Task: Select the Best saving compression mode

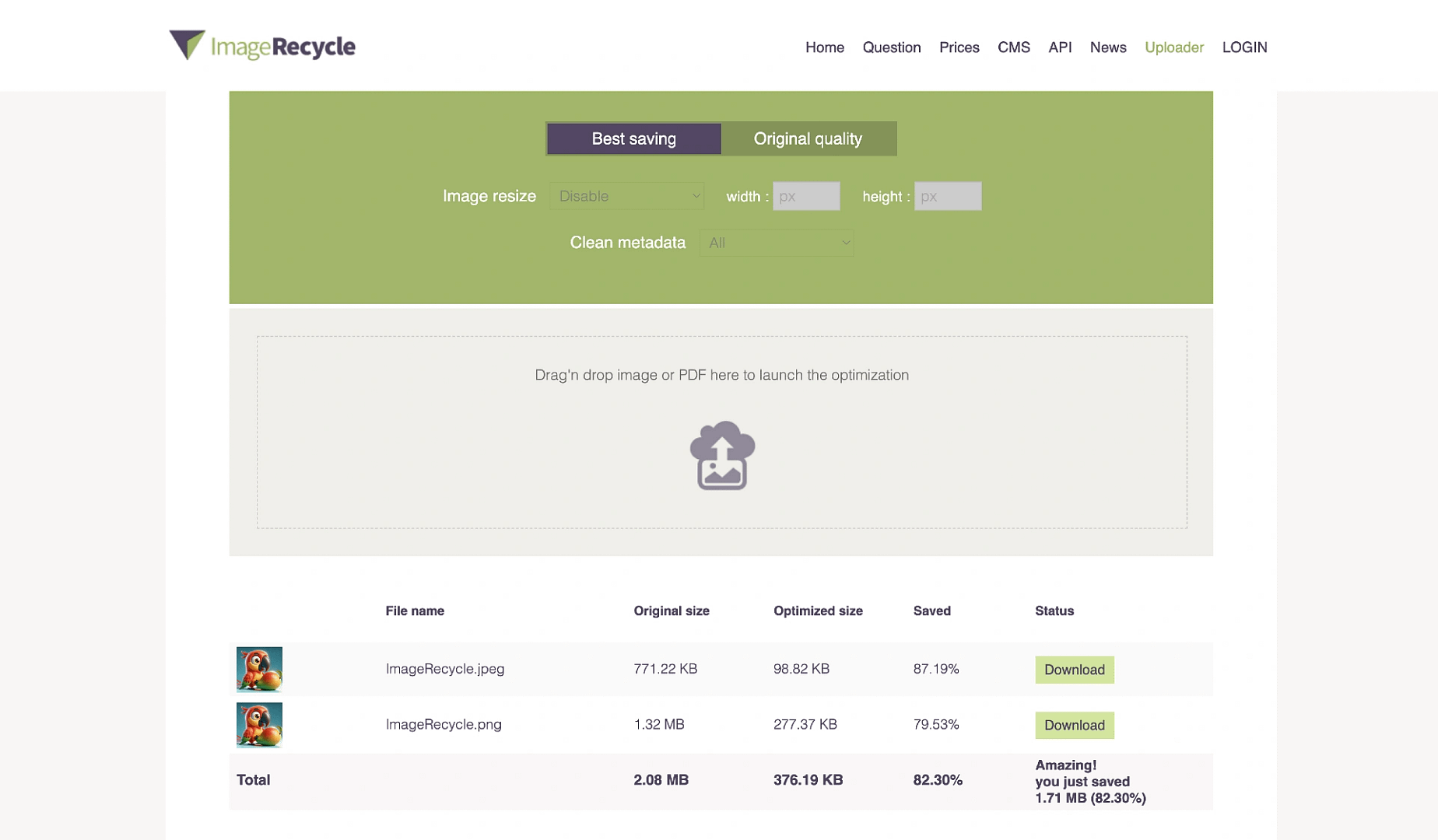Action: pos(633,138)
